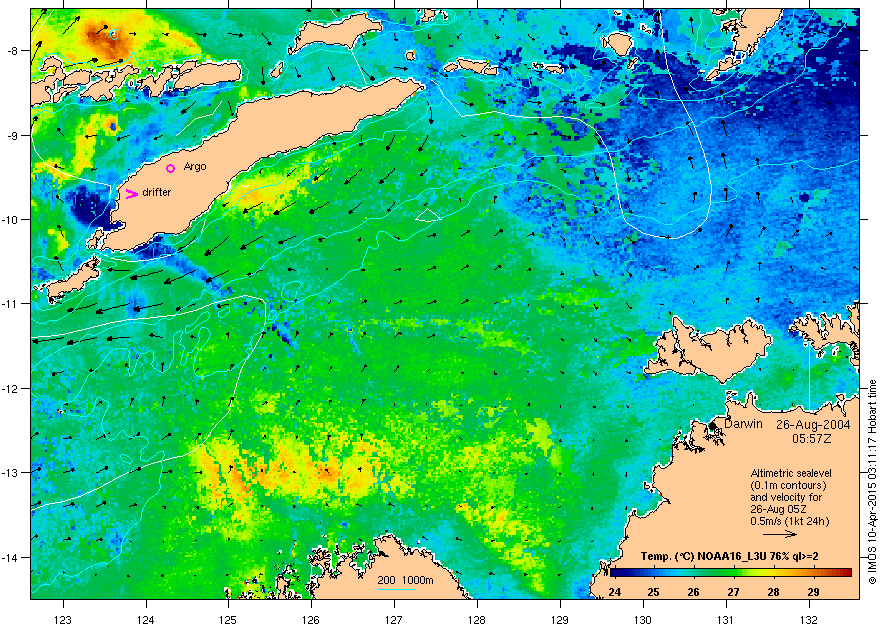
Task: Click the longitude axis label 128
Action: pos(477,619)
